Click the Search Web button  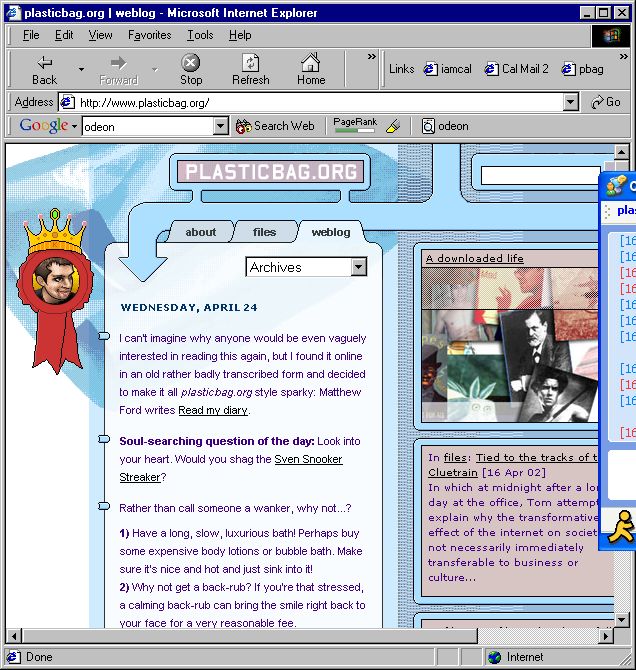click(275, 126)
